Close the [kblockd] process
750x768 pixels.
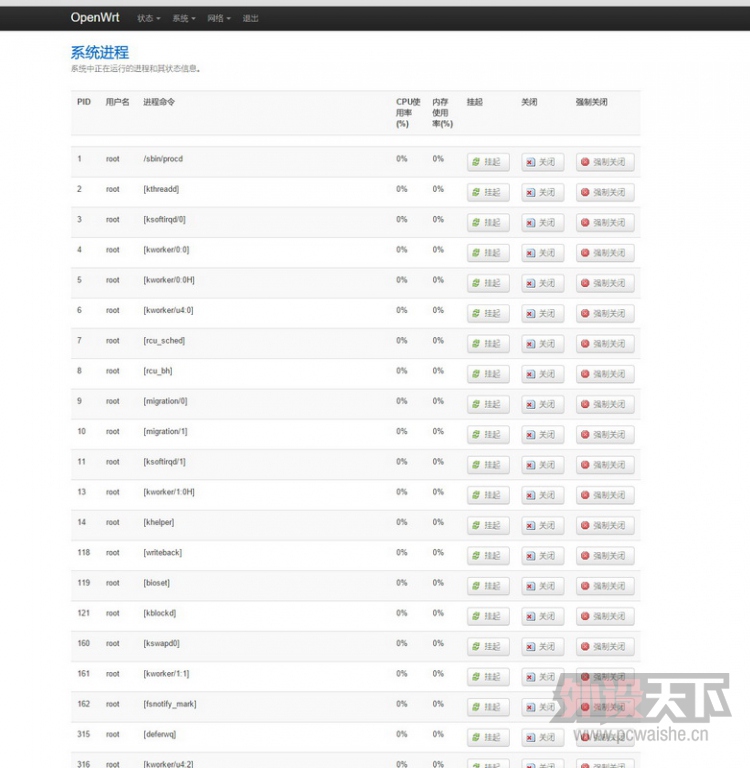542,616
